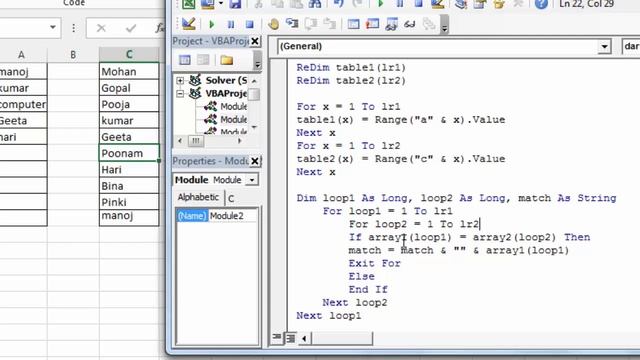Switch to the Alphabetic properties tab

coord(198,197)
